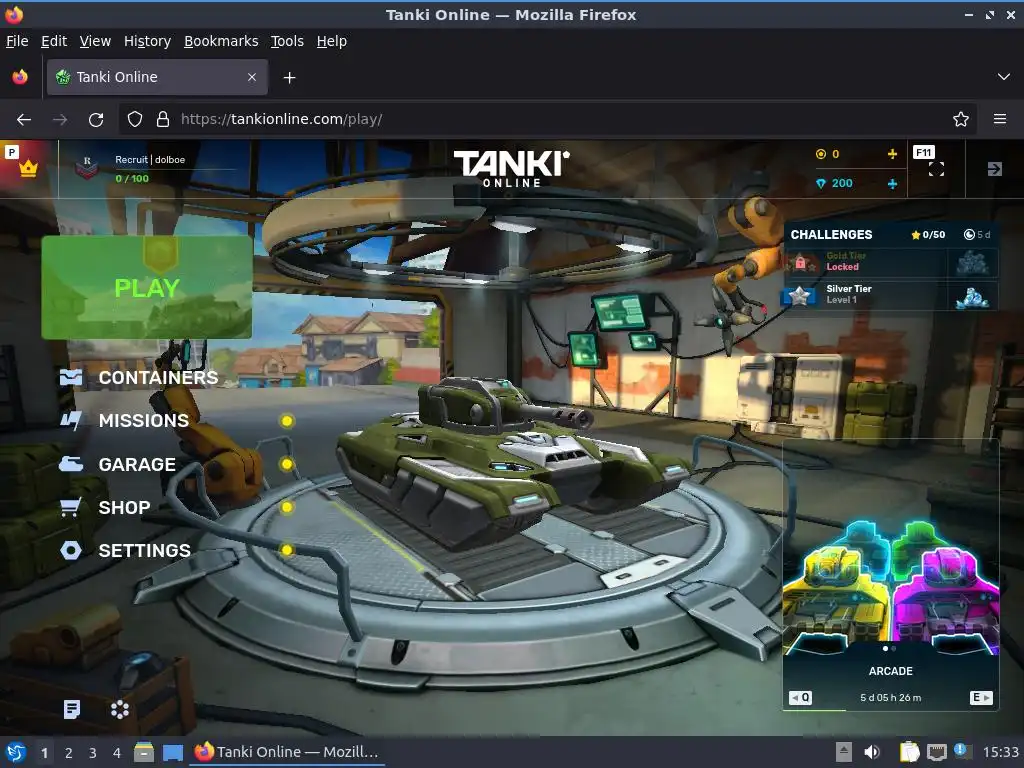This screenshot has width=1024, height=768.
Task: Select the Silver Tier Level 1 row
Action: pyautogui.click(x=891, y=296)
